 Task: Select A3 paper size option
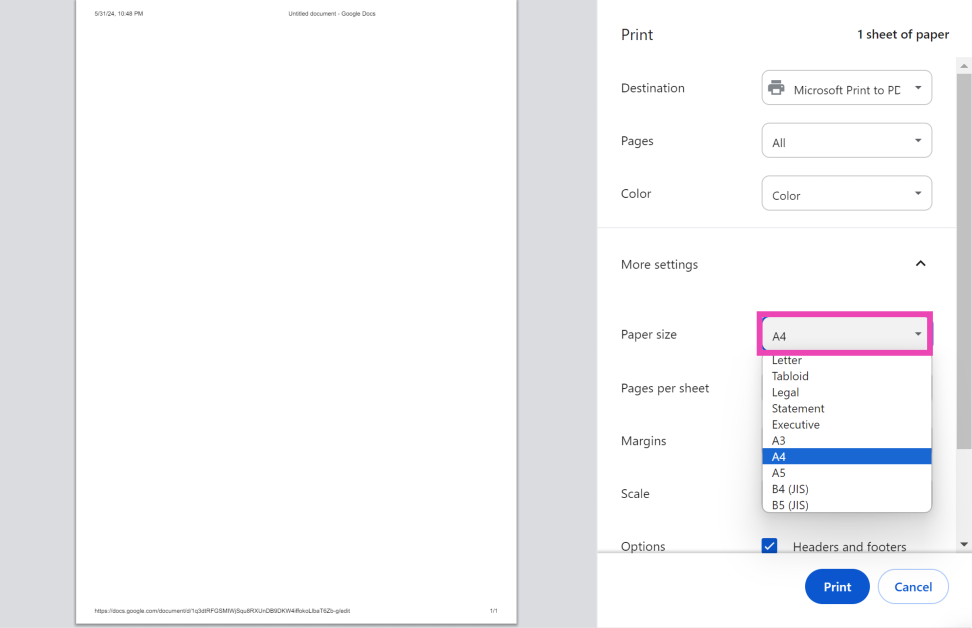779,440
